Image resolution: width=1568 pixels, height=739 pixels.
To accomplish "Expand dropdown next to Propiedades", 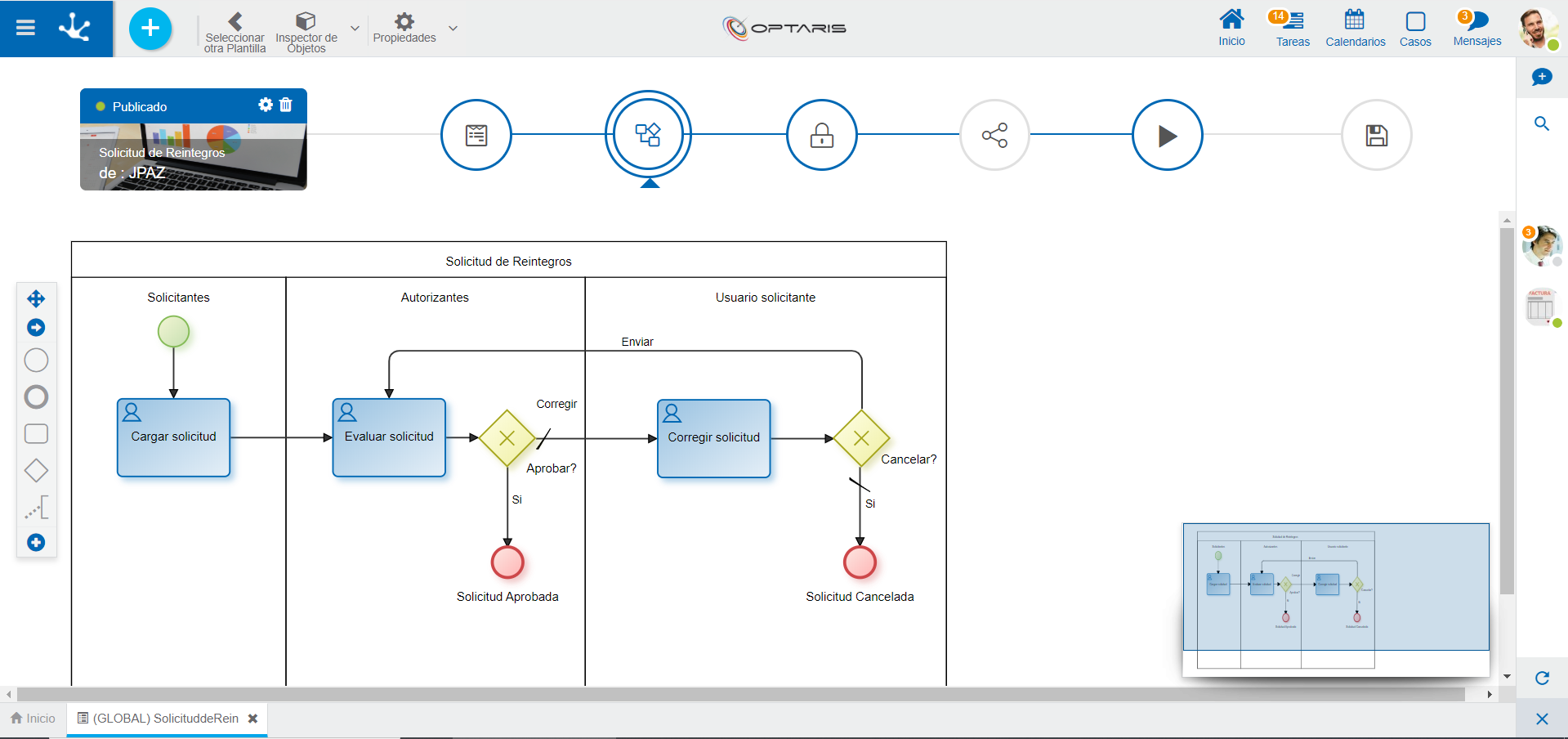I will coord(453,28).
